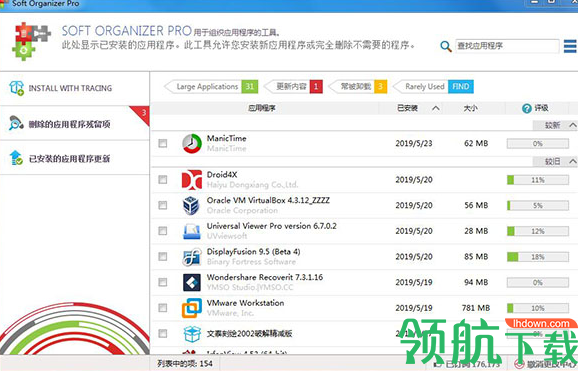Enable the DisplayFusion 9.5 checkbox

point(163,257)
